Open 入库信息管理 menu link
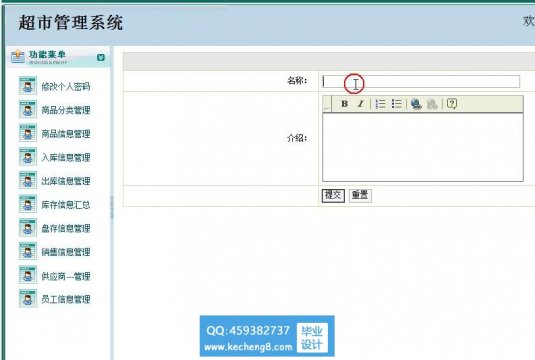 click(x=66, y=157)
